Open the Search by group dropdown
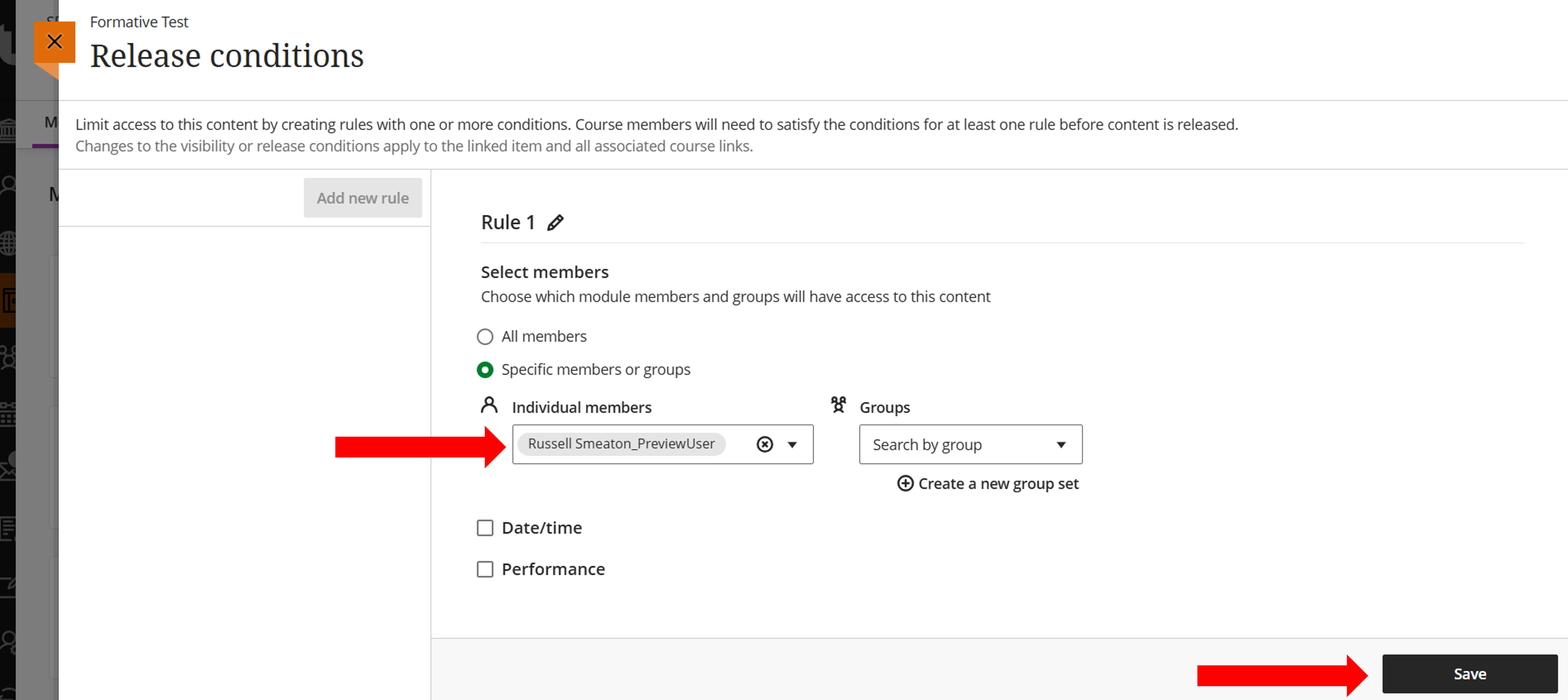This screenshot has width=1568, height=700. pos(970,444)
